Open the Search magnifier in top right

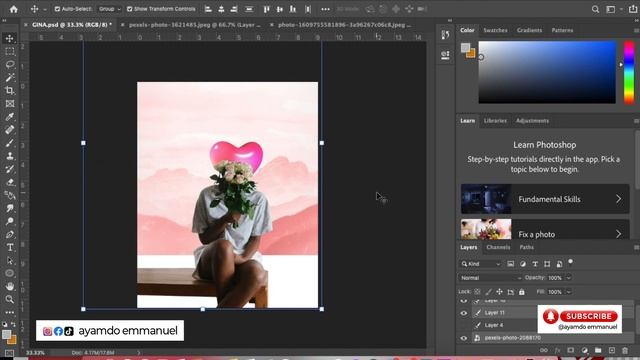pyautogui.click(x=596, y=9)
